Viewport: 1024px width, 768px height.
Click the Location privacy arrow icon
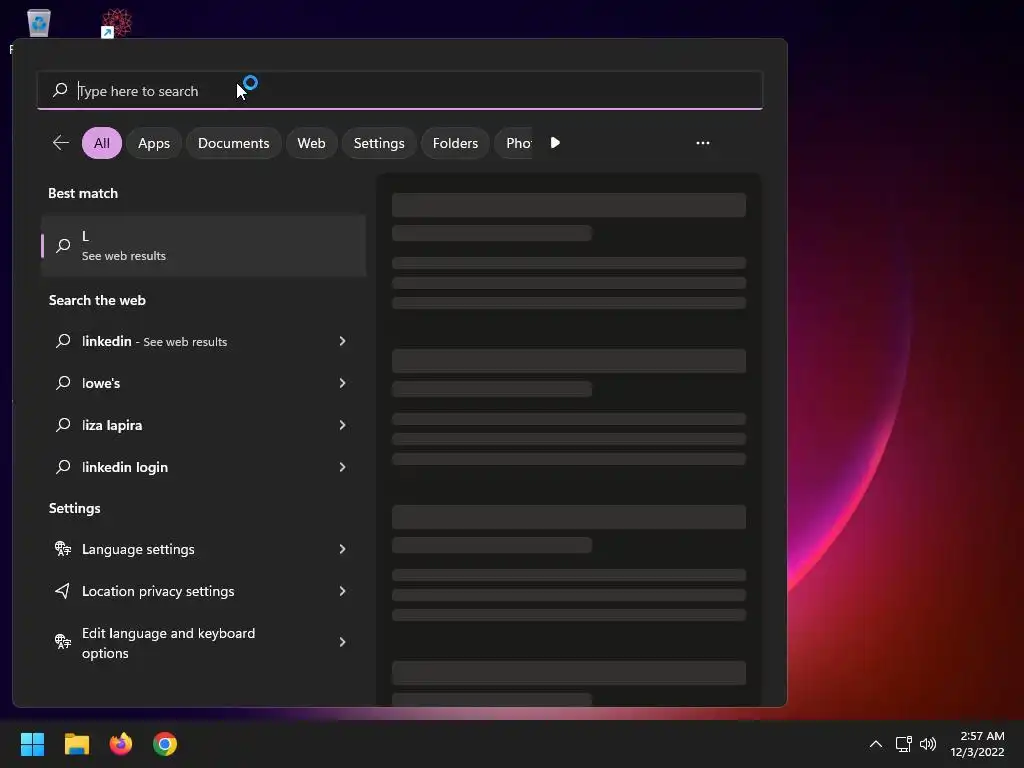click(x=63, y=591)
